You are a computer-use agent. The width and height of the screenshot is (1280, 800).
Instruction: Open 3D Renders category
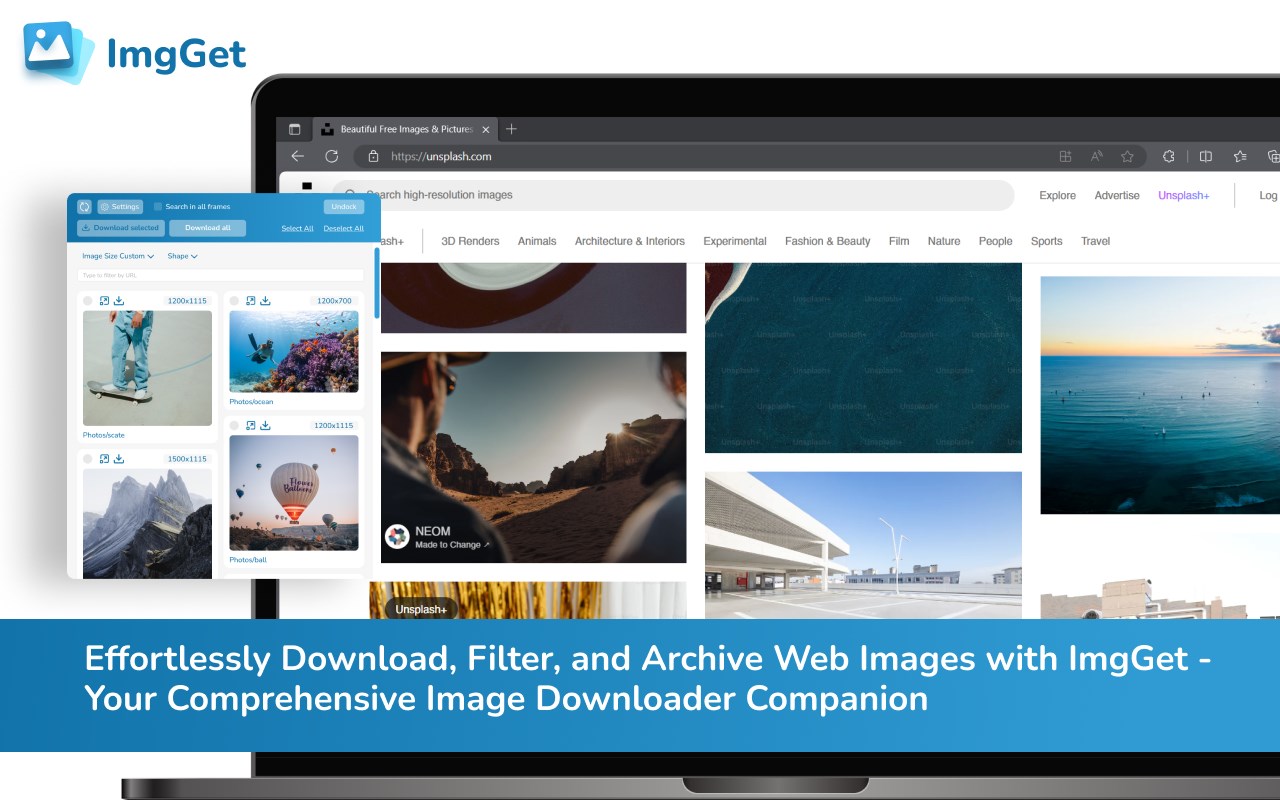click(470, 241)
